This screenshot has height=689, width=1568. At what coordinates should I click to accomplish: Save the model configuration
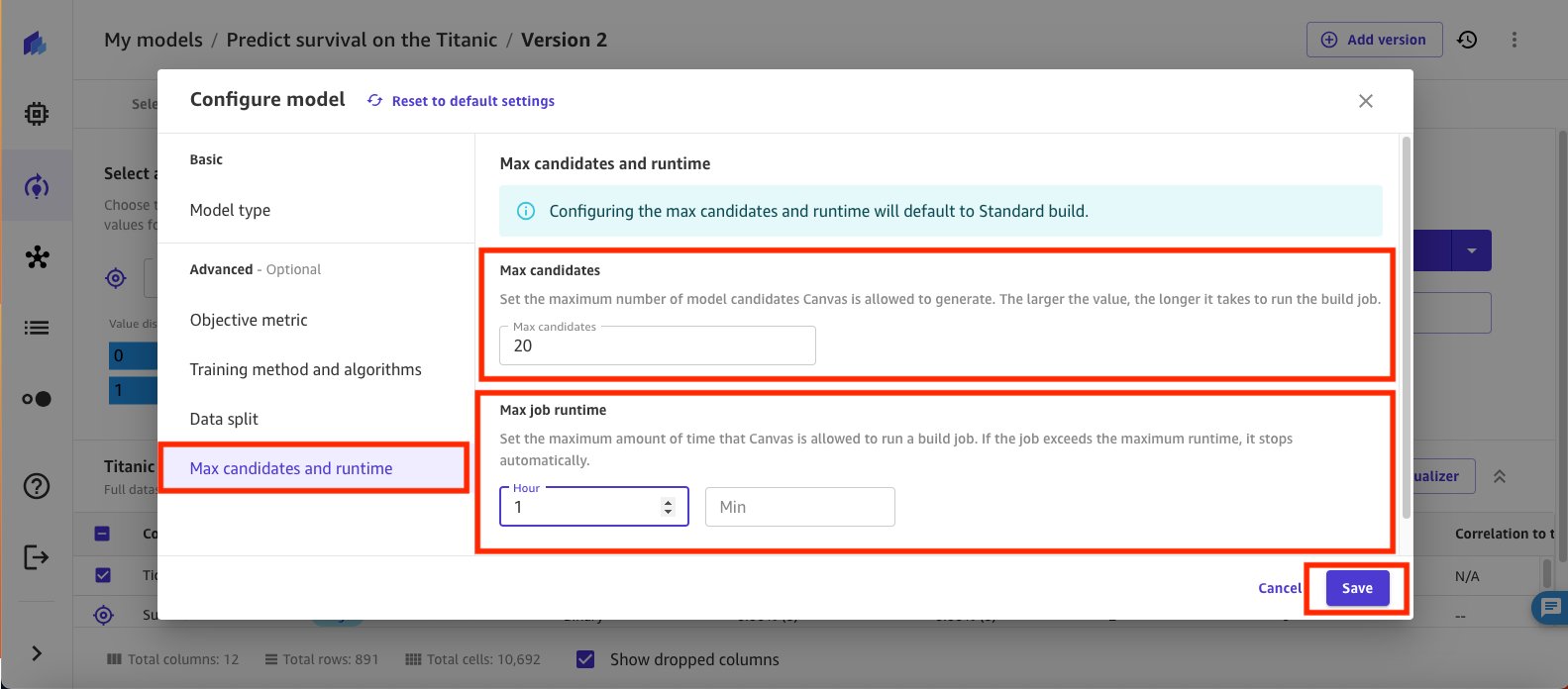[1357, 588]
